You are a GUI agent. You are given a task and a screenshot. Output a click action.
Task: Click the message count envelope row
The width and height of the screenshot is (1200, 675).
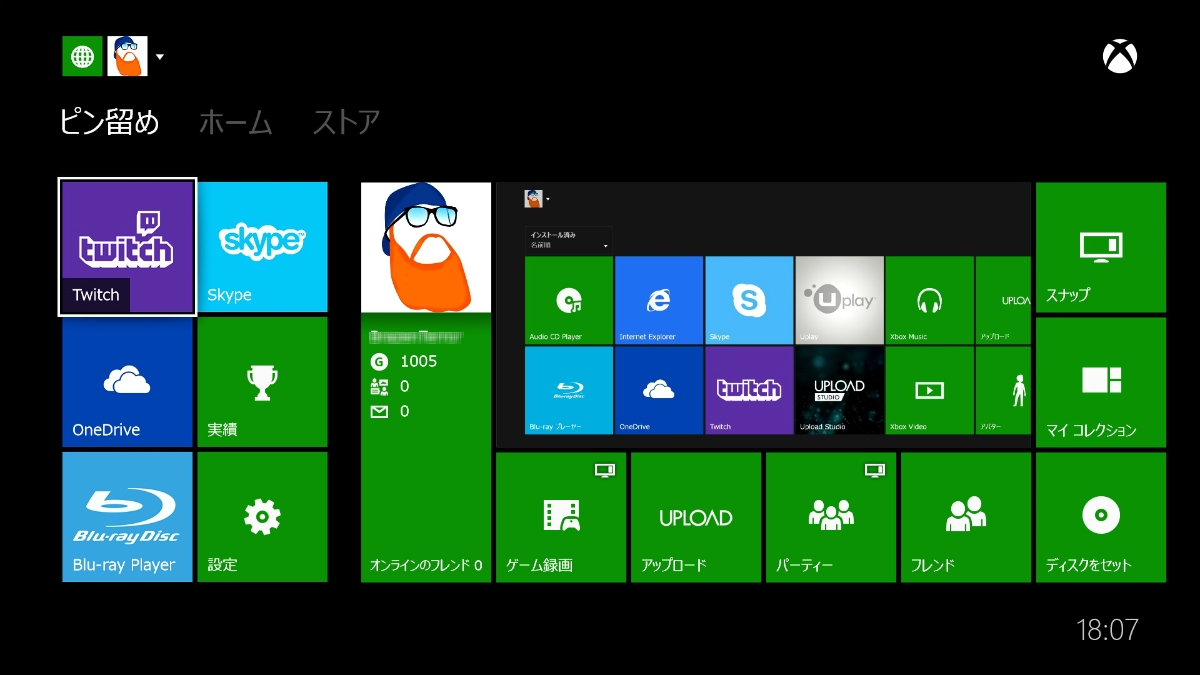pyautogui.click(x=390, y=411)
